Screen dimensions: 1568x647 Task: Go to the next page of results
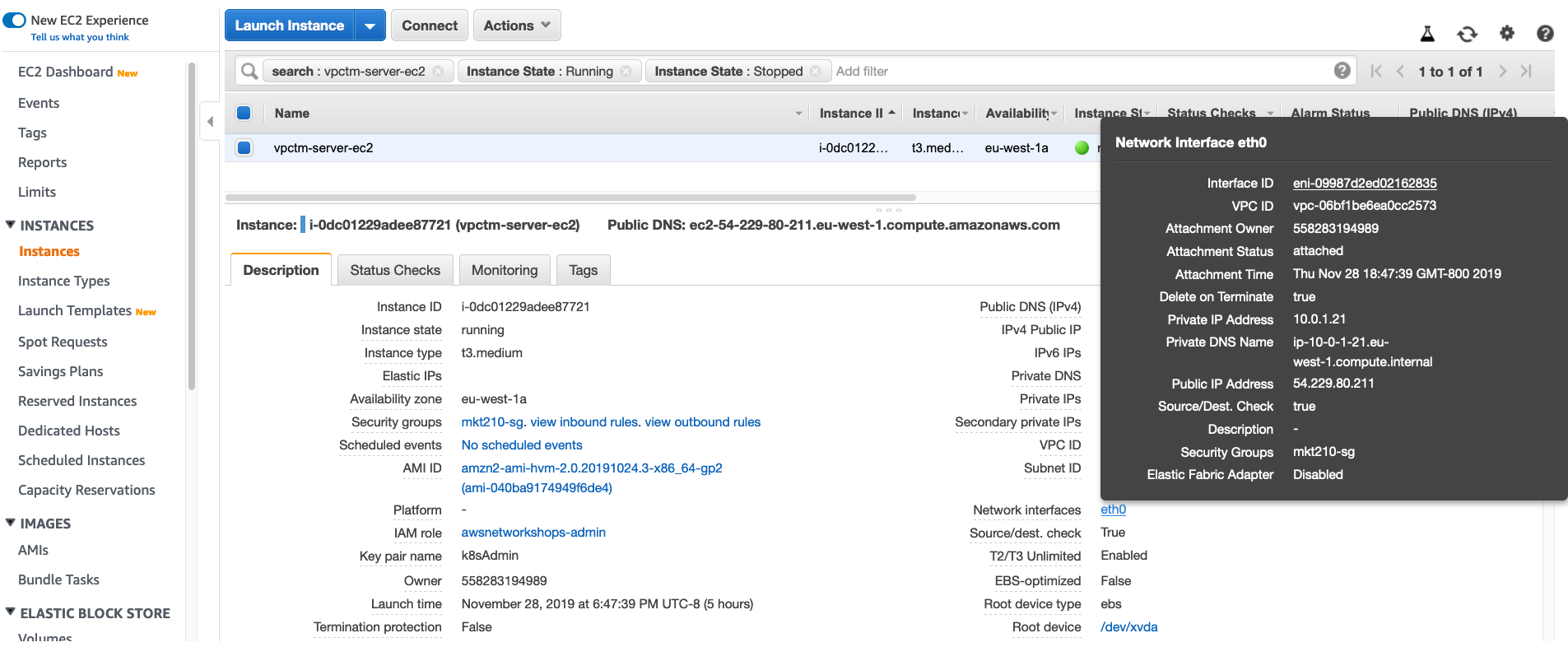(x=1503, y=72)
